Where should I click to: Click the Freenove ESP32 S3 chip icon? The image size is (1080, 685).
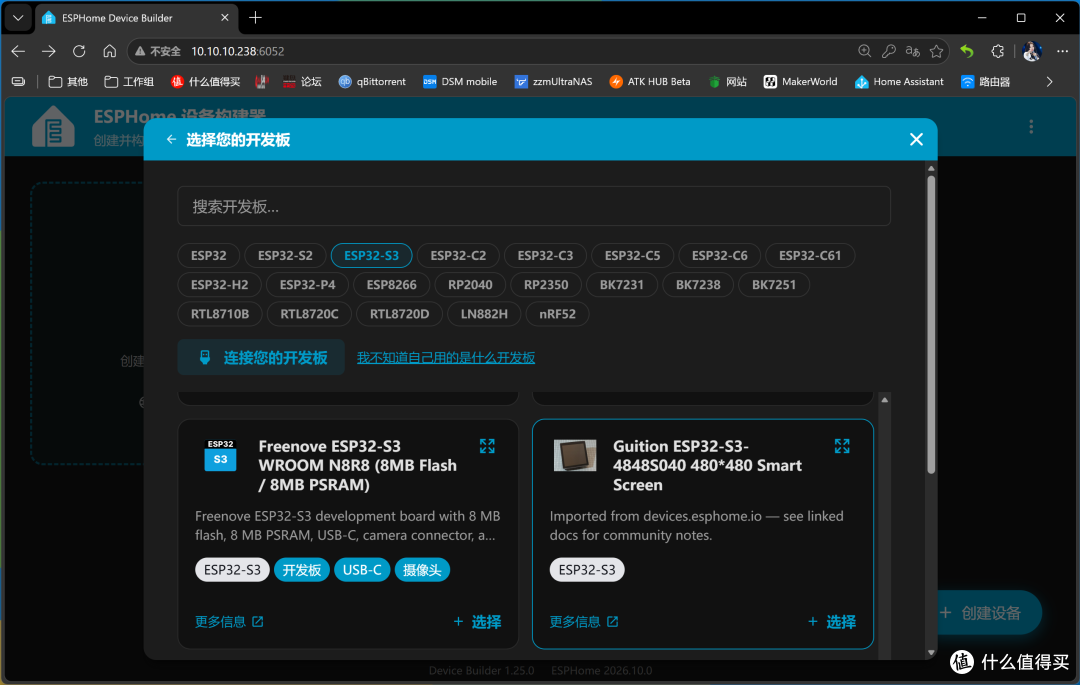[220, 455]
